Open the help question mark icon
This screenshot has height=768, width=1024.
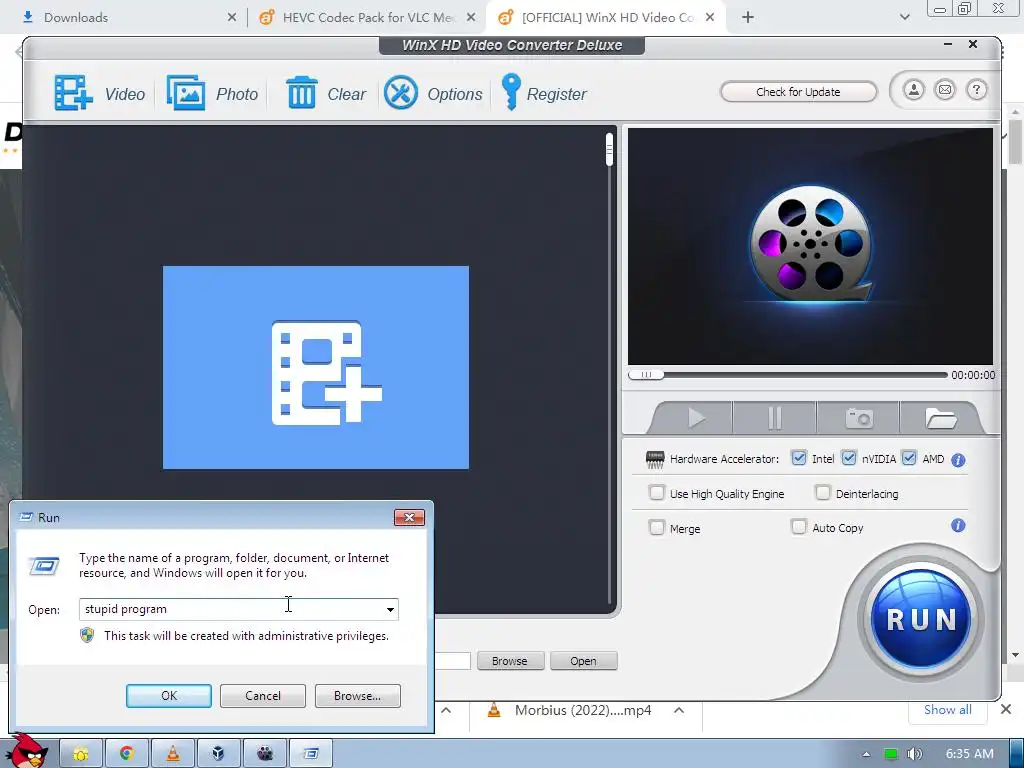point(976,89)
